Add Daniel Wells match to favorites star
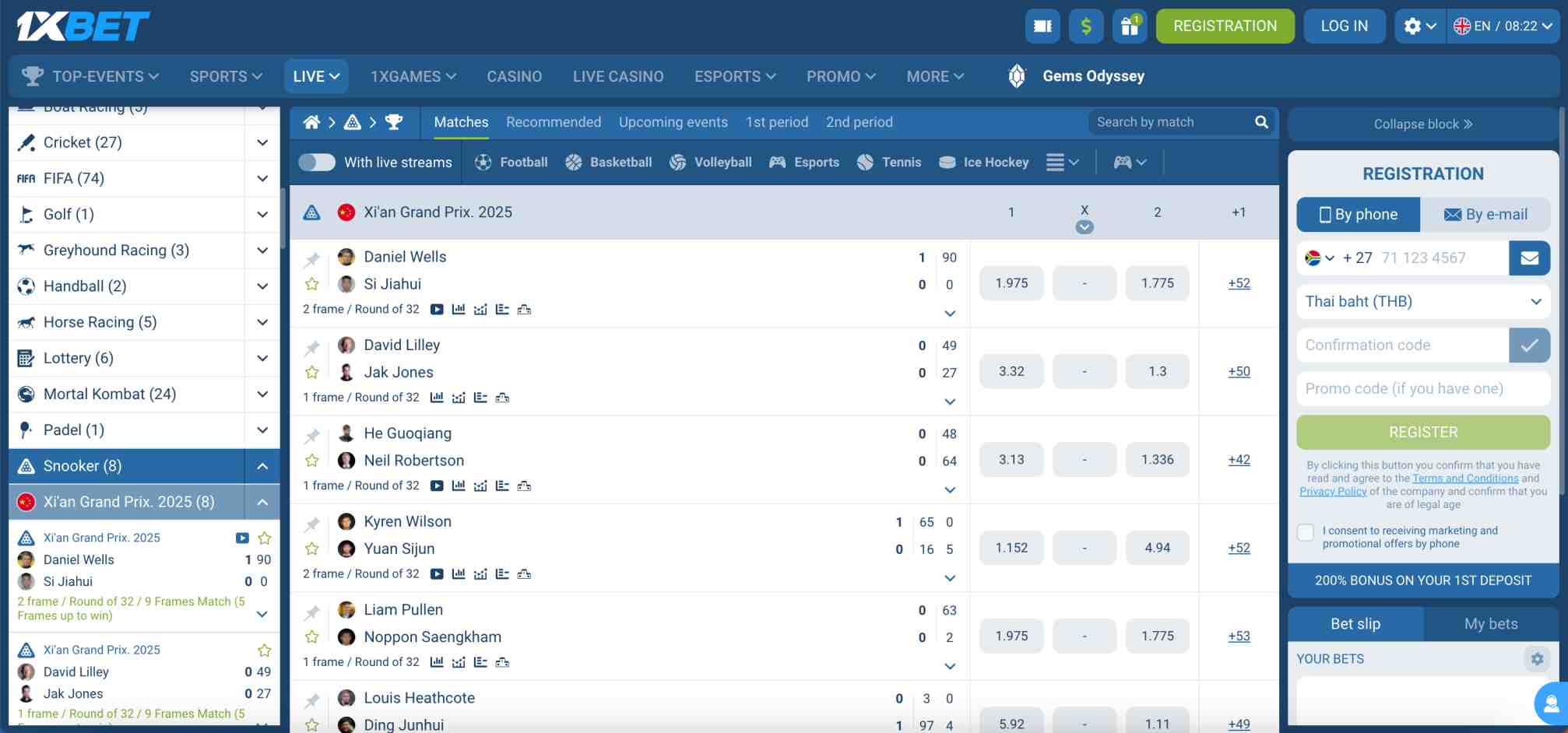This screenshot has width=1568, height=733. [312, 284]
